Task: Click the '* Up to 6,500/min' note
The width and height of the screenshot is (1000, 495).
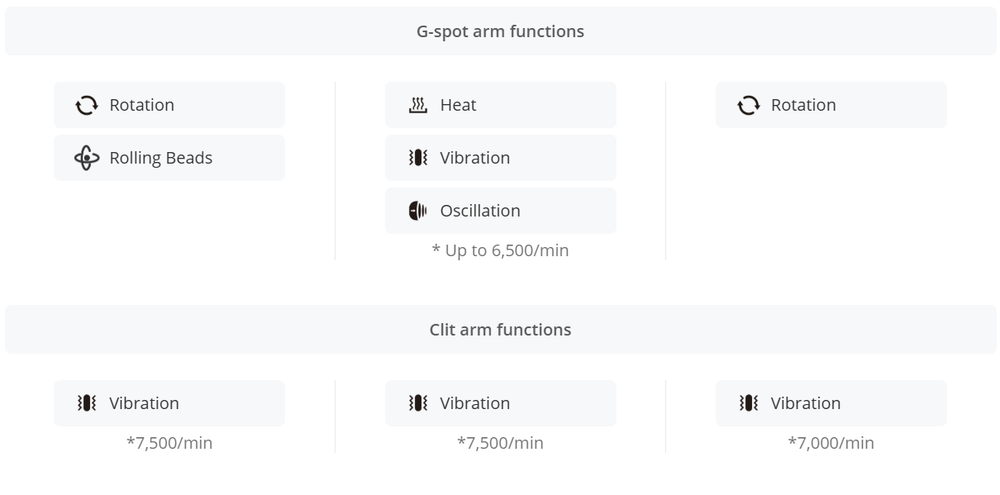Action: click(x=500, y=250)
